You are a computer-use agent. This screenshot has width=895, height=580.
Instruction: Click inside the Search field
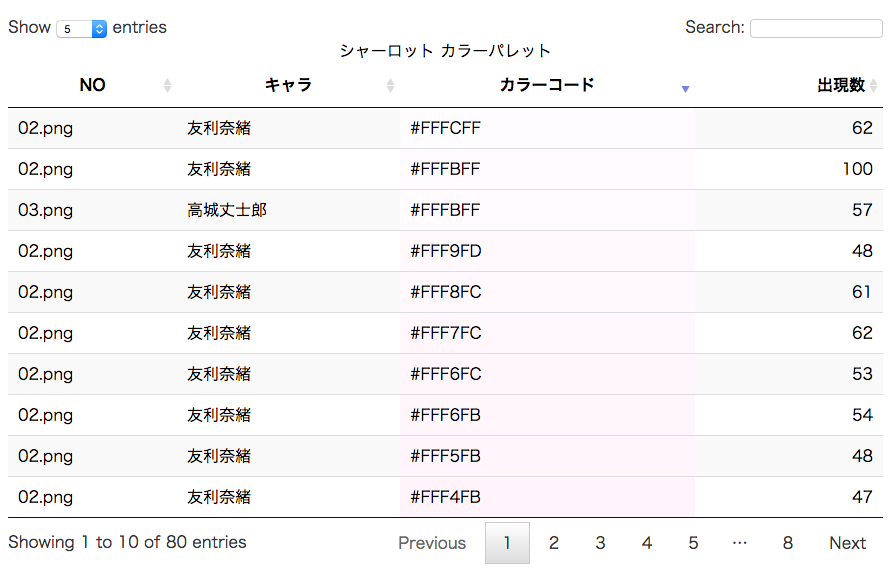(x=816, y=28)
